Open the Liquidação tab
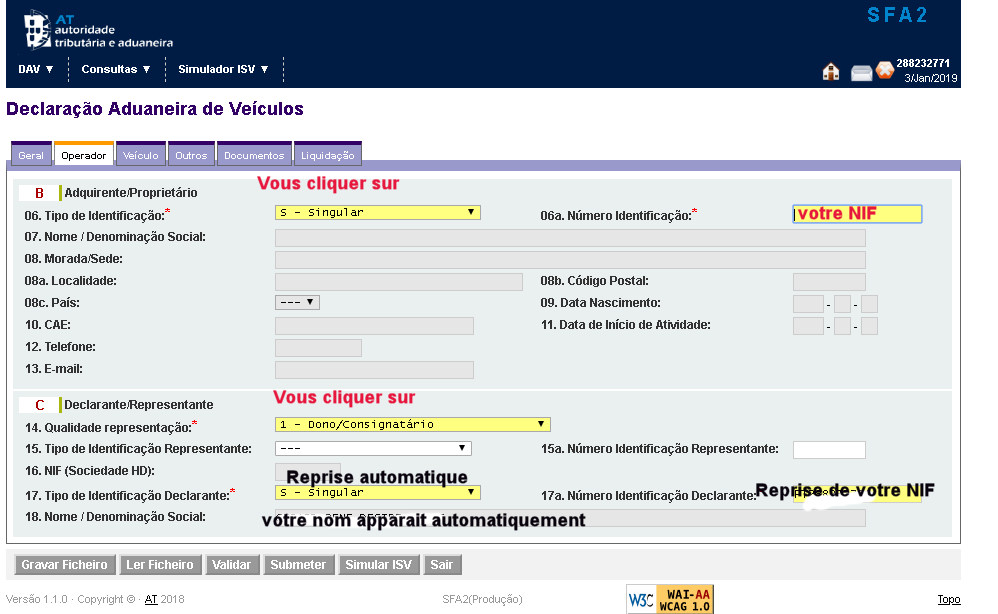The width and height of the screenshot is (998, 614). (328, 155)
